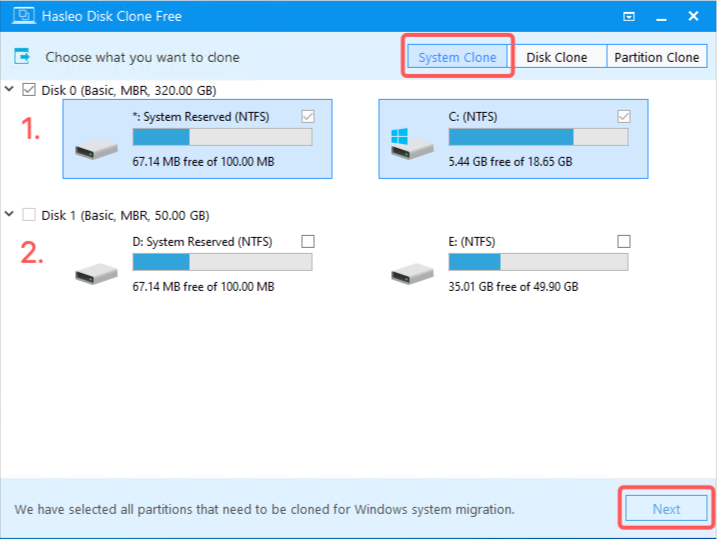Select the Disk 1 (Basic, MBR, 50.00 GB) label
717x539 pixels.
[x=125, y=215]
